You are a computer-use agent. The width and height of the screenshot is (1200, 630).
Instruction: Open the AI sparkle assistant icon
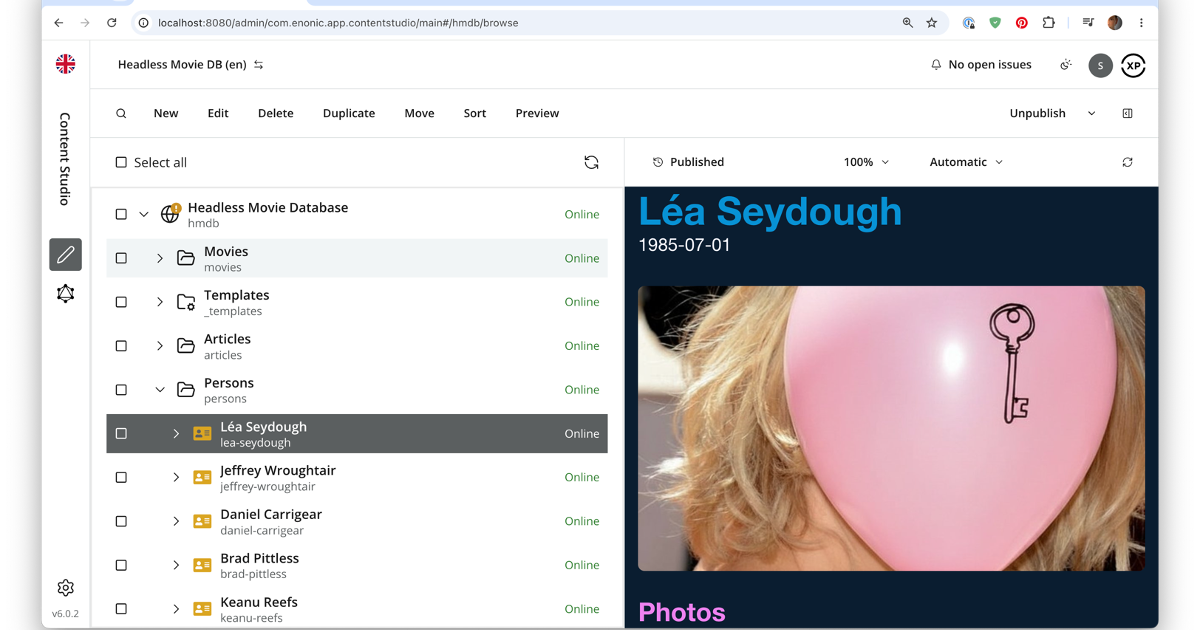tap(1066, 65)
